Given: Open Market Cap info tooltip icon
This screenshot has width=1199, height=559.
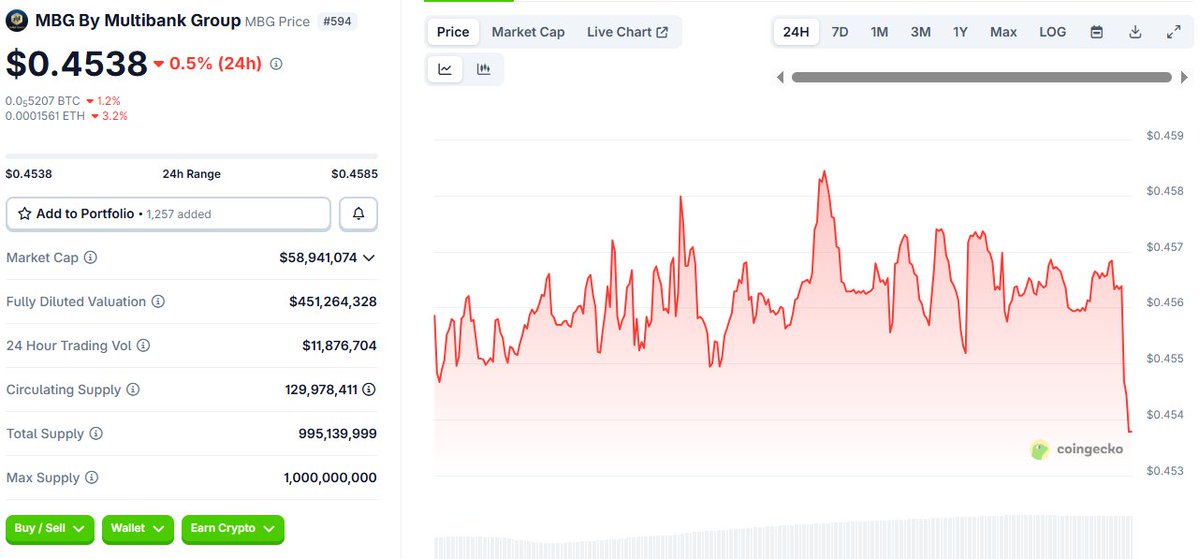Looking at the screenshot, I should (90, 258).
